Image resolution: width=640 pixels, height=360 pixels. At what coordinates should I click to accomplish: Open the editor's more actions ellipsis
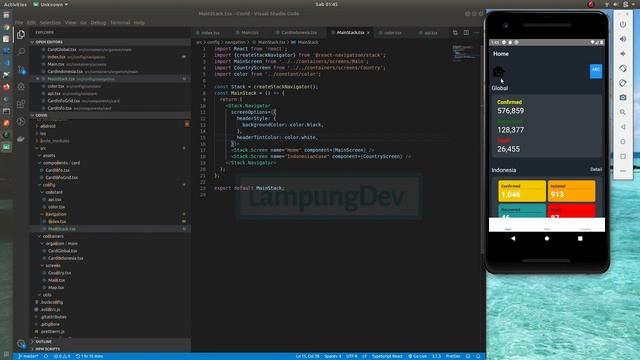coord(477,33)
